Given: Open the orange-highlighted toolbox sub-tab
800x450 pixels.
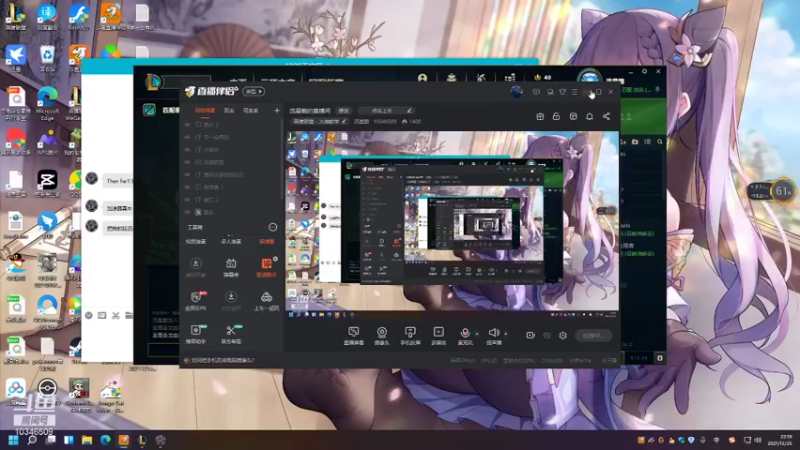Looking at the screenshot, I should tap(266, 241).
